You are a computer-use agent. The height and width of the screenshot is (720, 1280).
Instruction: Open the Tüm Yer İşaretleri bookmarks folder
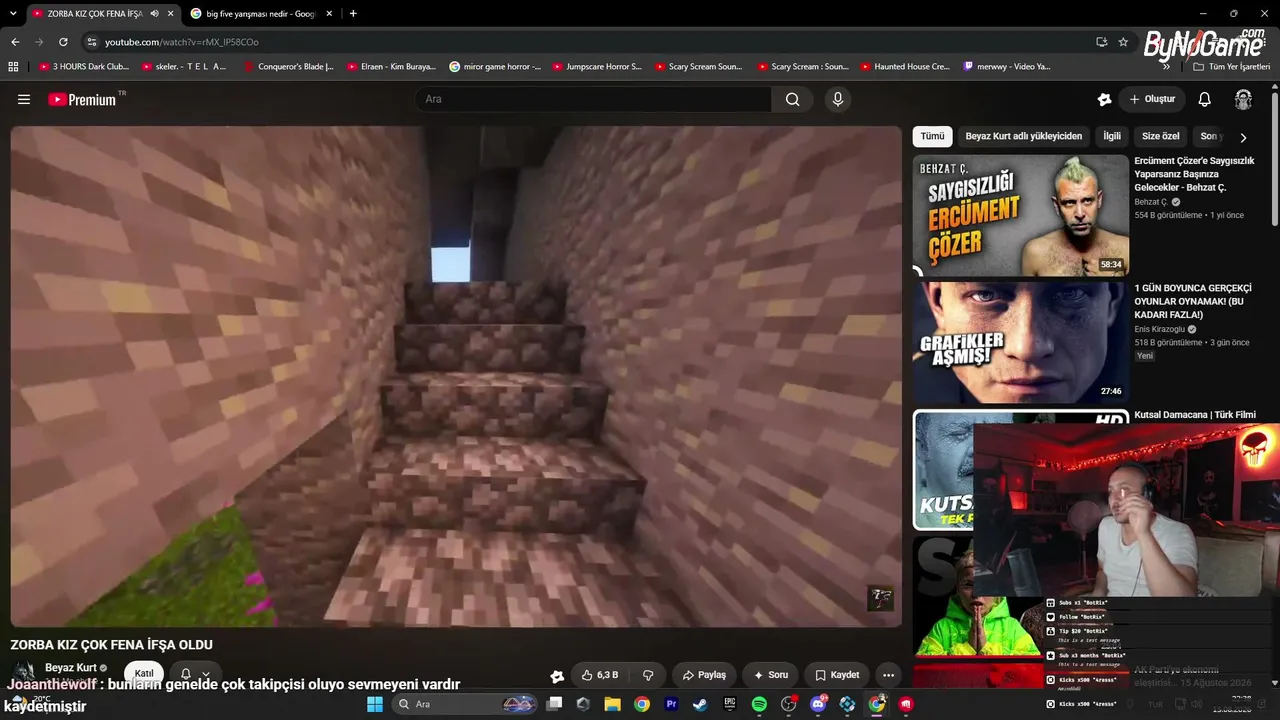[1231, 67]
